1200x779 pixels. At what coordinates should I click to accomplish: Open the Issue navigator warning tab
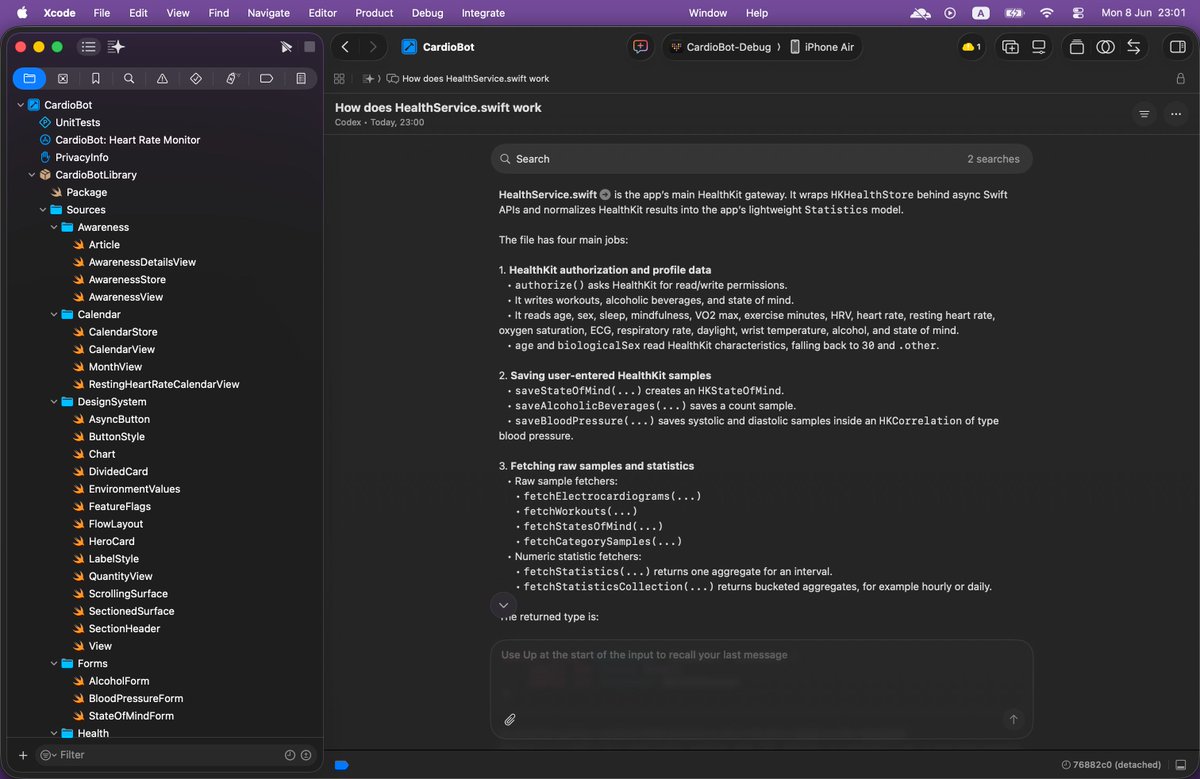click(162, 78)
